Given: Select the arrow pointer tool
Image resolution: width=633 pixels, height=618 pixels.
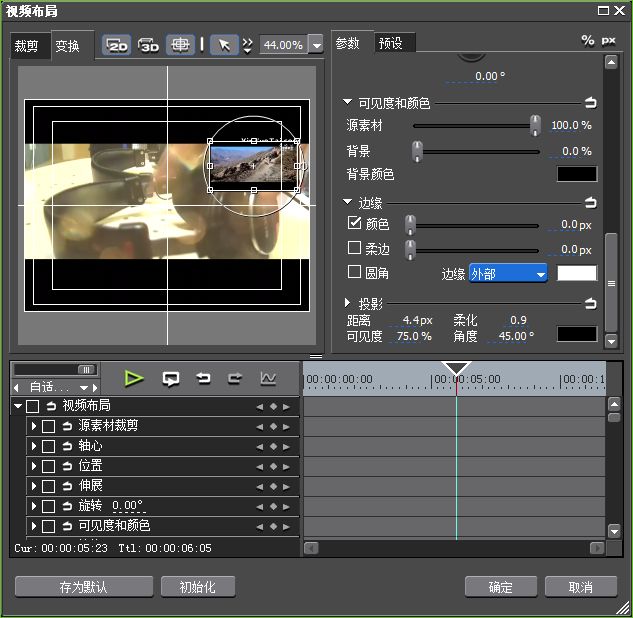Looking at the screenshot, I should coord(224,45).
